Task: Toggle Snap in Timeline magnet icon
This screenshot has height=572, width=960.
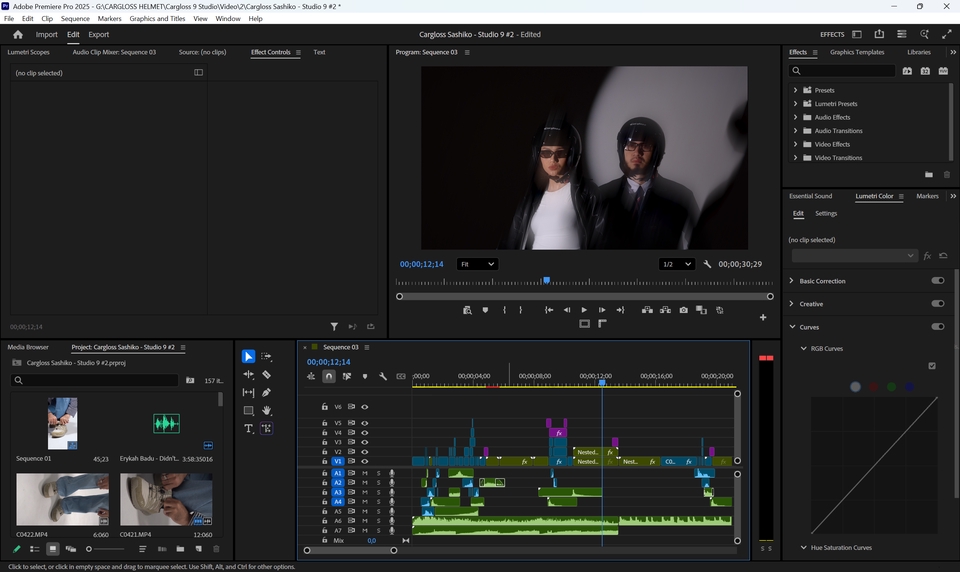Action: (x=329, y=377)
